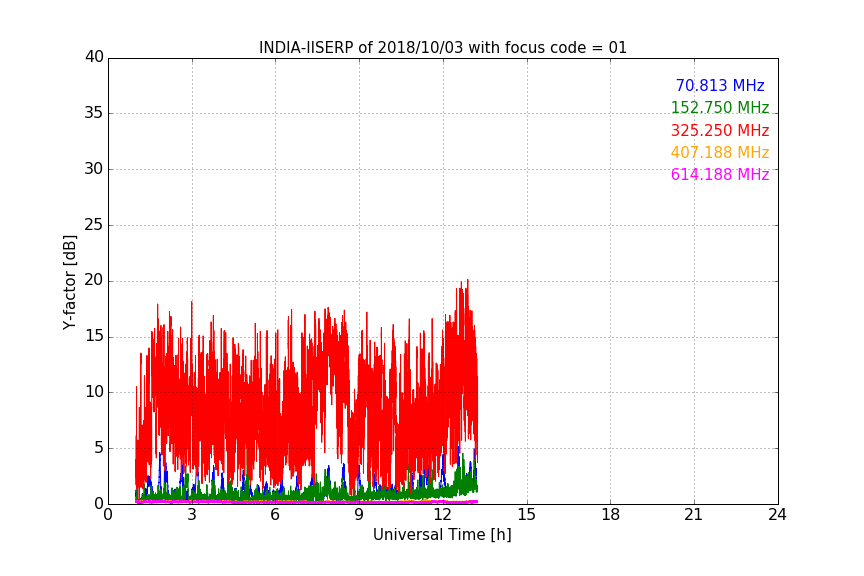The width and height of the screenshot is (864, 576).
Task: Click the y-axis tick value 20
Action: [x=94, y=280]
